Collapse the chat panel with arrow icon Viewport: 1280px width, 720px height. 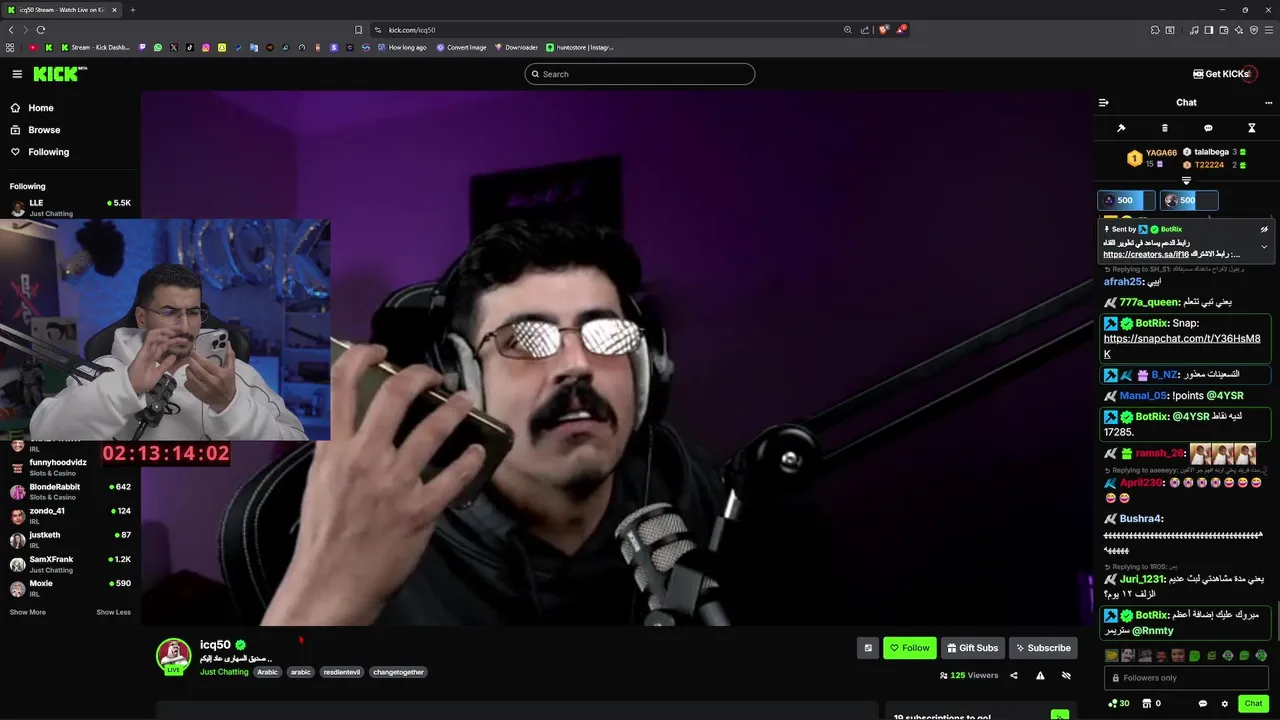[x=1104, y=102]
